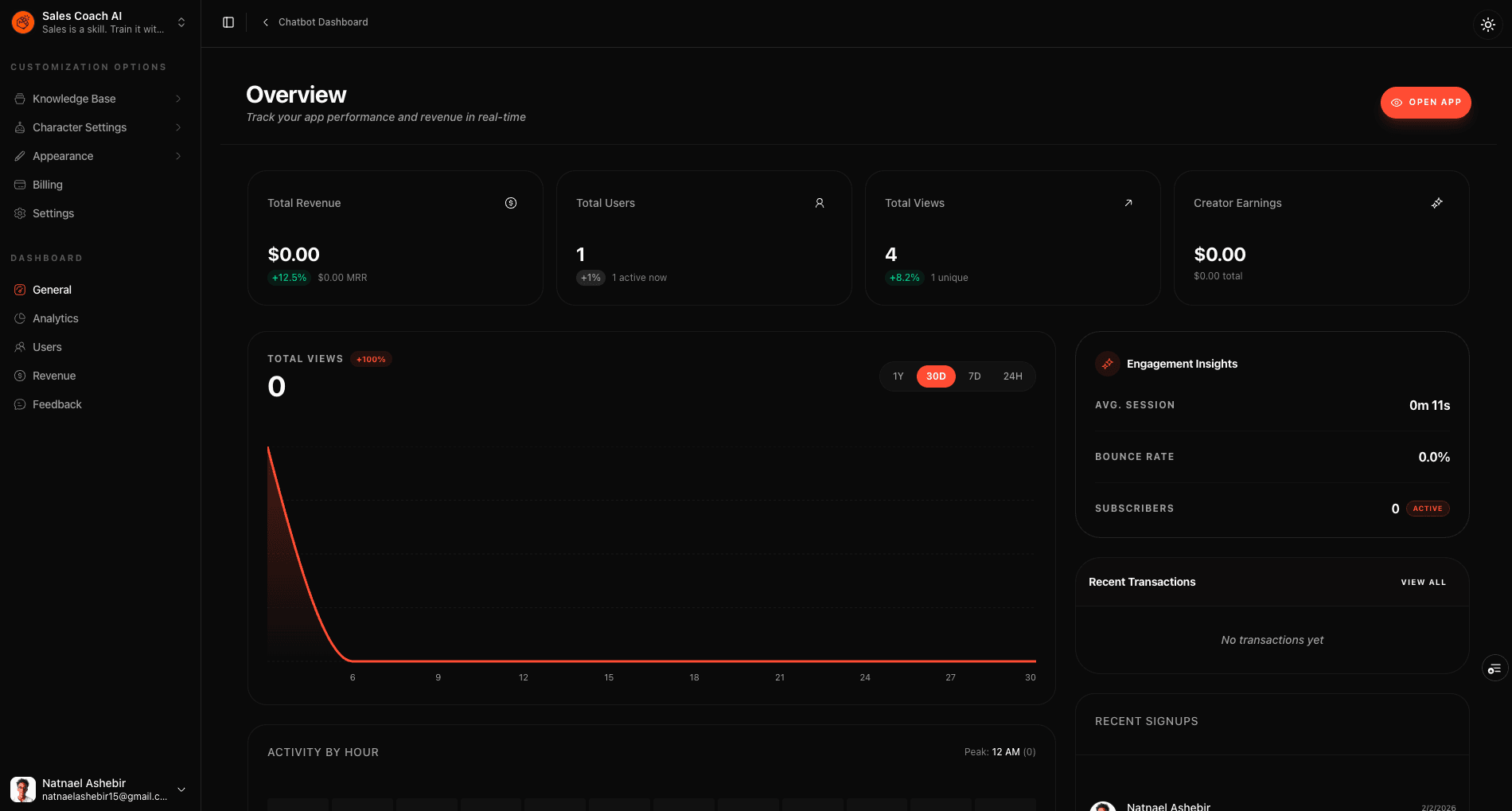Click the Users icon under Dashboard
The image size is (1512, 811).
pos(20,347)
